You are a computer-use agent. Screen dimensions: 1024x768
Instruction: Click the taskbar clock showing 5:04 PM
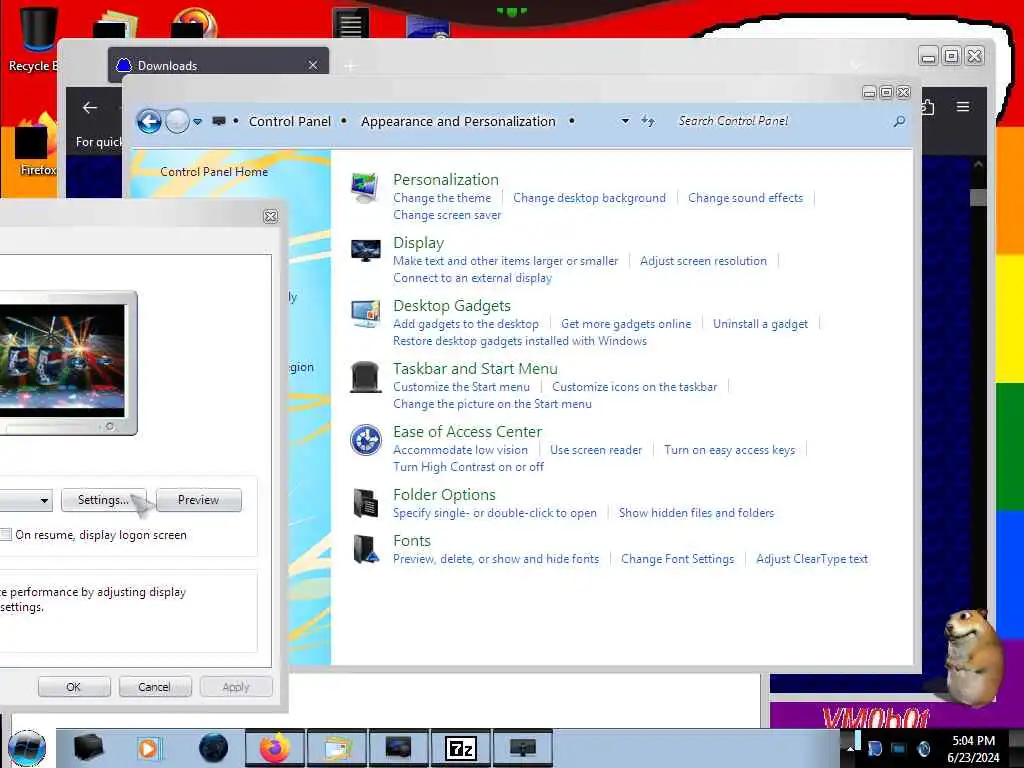973,748
